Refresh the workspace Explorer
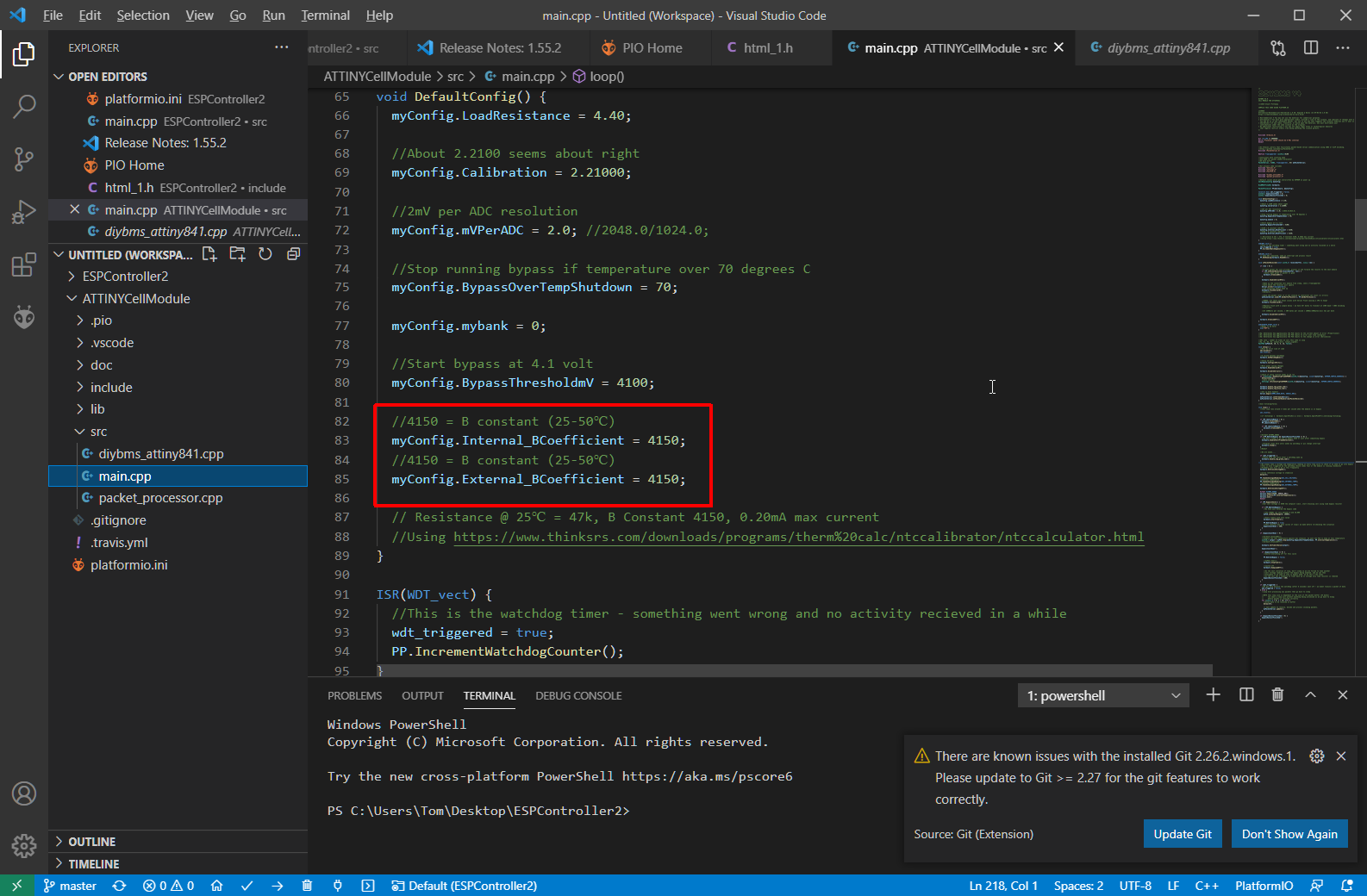 coord(265,254)
